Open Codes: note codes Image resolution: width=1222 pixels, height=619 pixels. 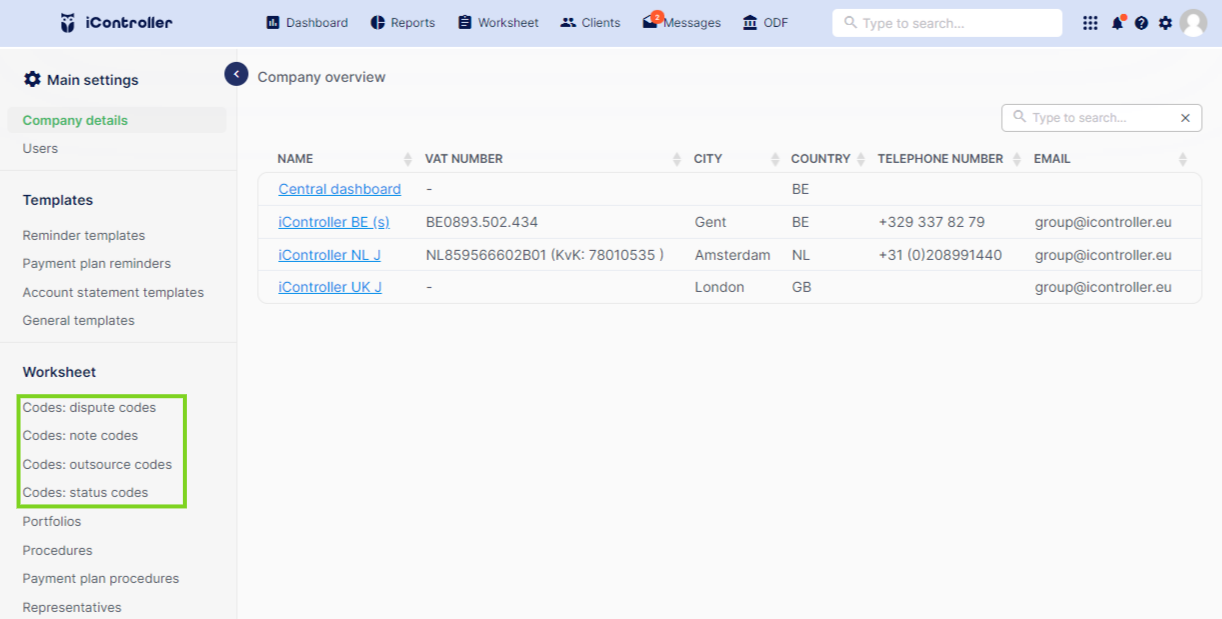click(80, 435)
